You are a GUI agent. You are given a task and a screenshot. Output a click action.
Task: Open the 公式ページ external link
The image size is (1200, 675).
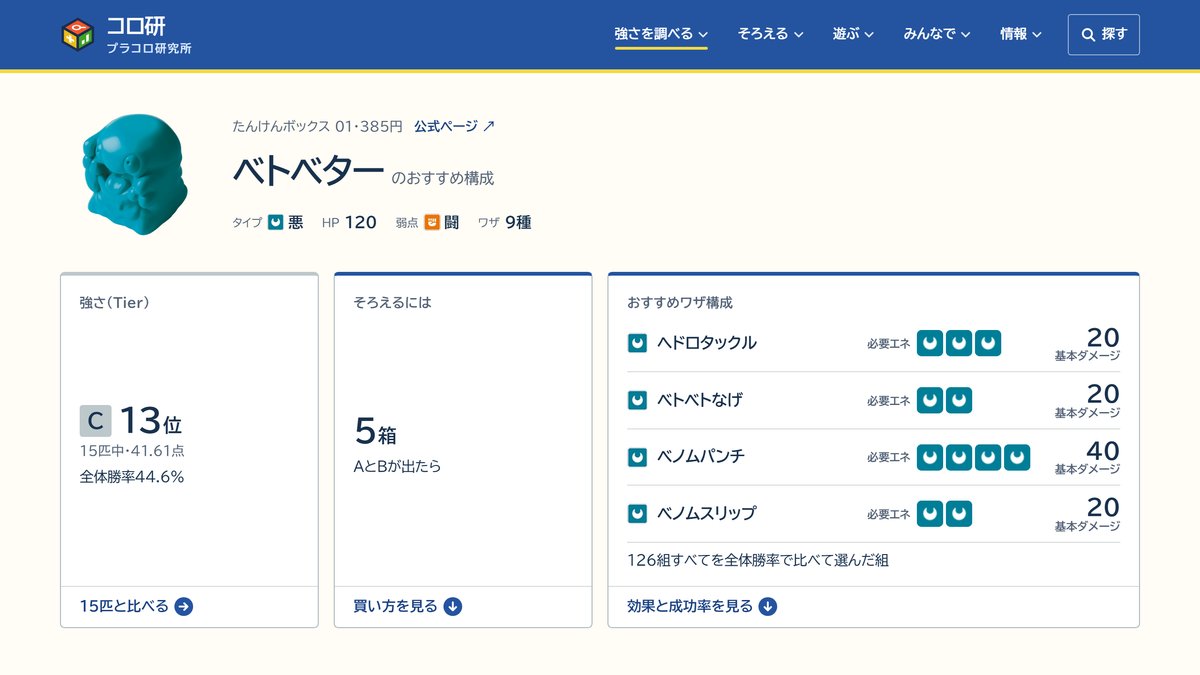pyautogui.click(x=454, y=126)
